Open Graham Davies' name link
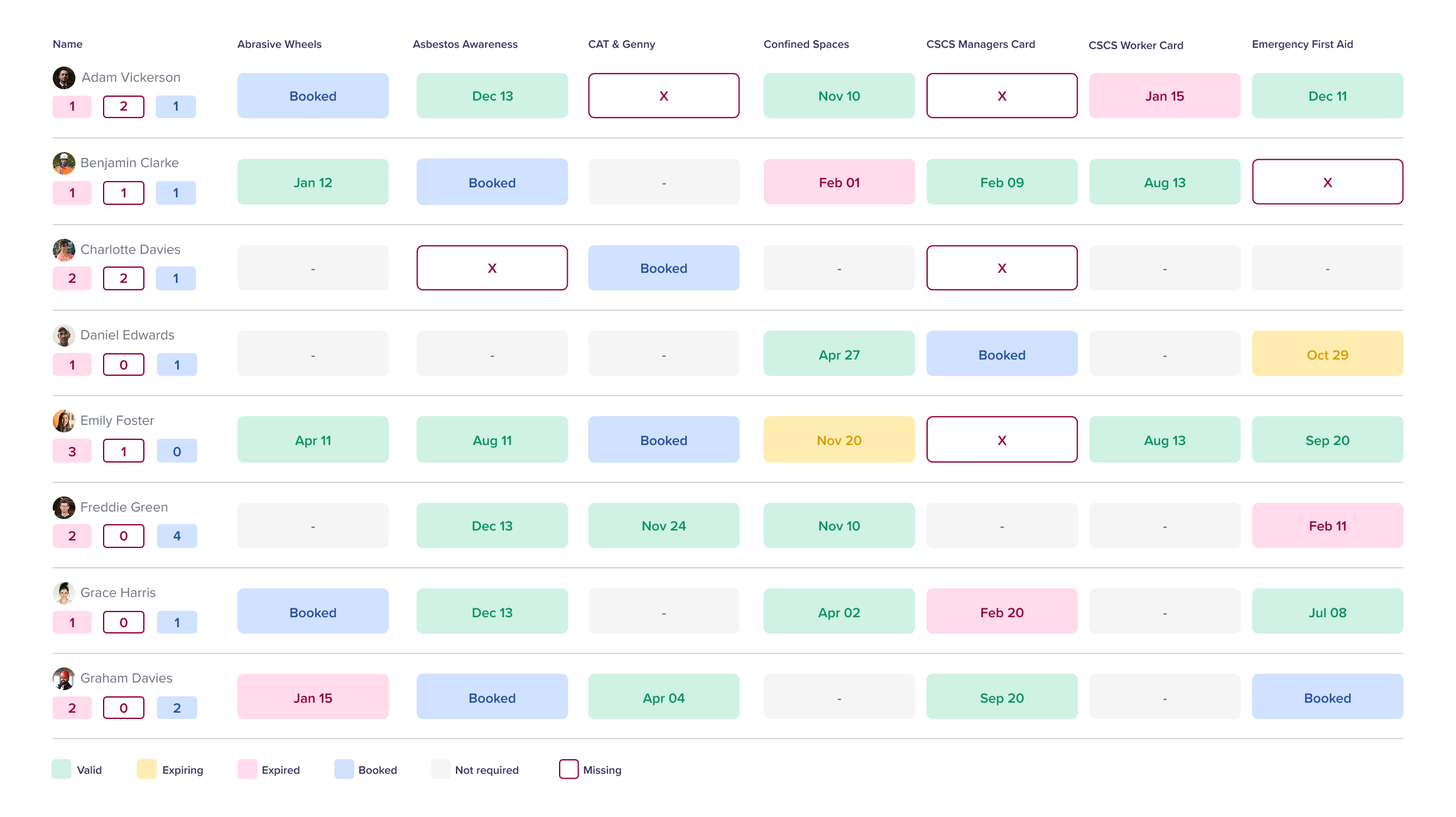Viewport: 1456px width, 817px height. (x=126, y=678)
